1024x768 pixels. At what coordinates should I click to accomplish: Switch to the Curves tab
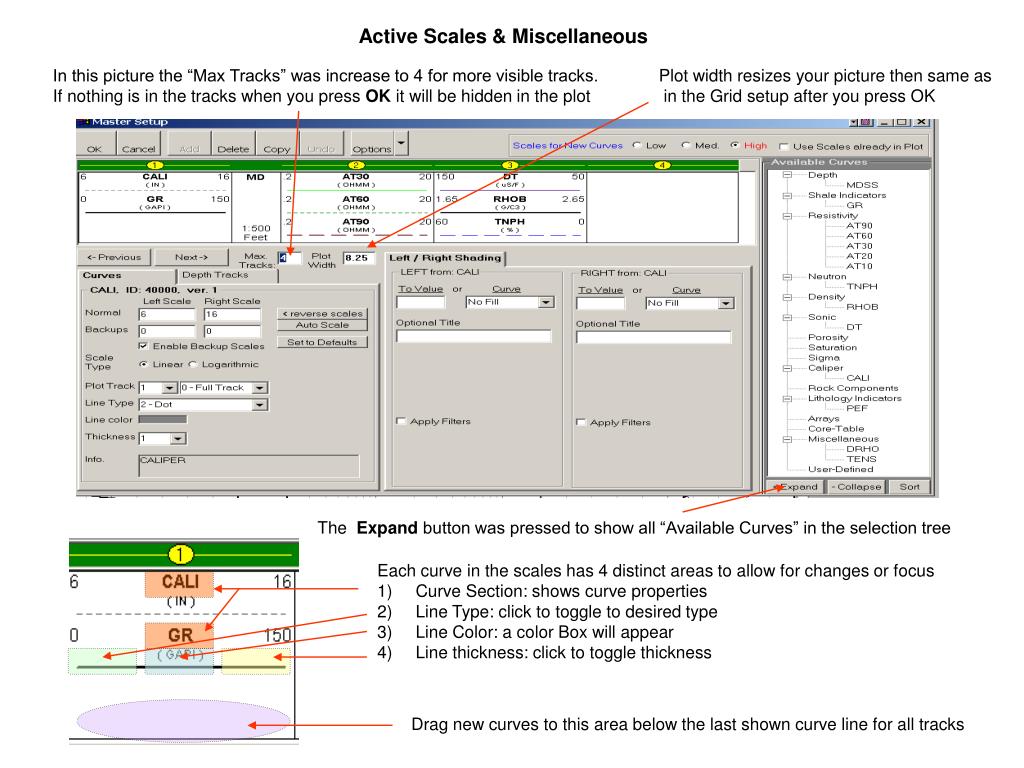pyautogui.click(x=102, y=275)
